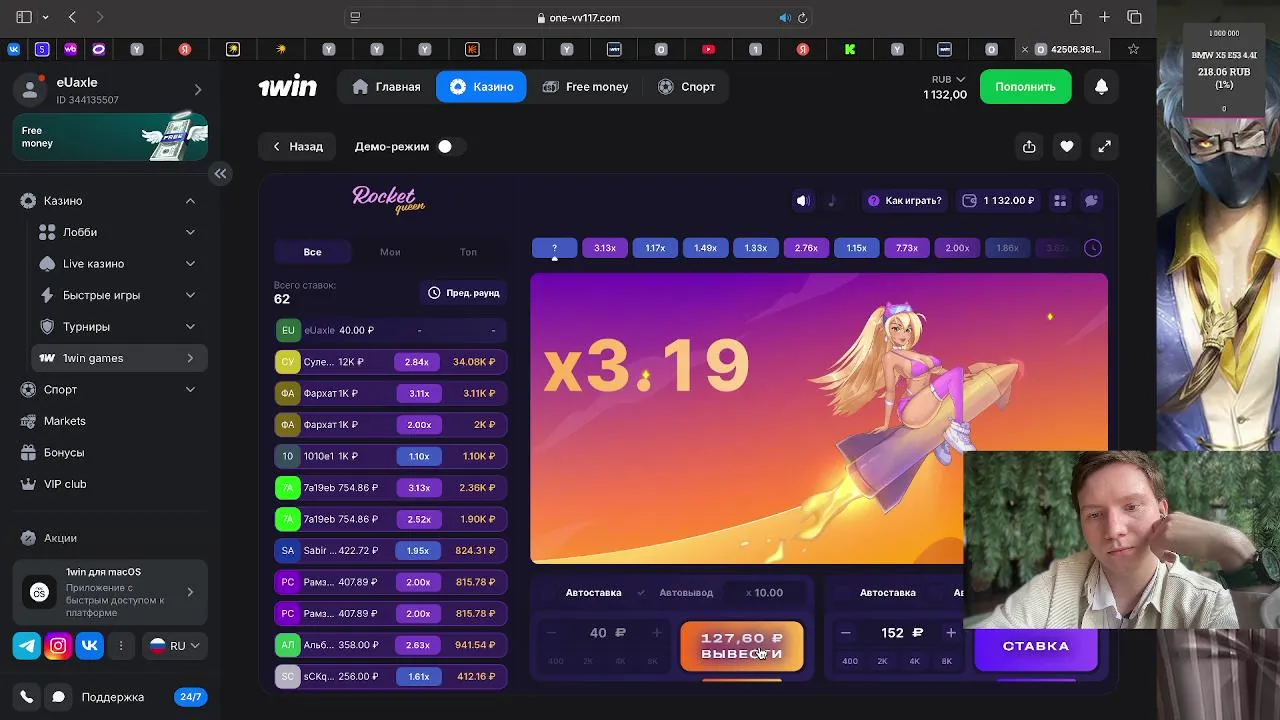Switch to the YouTube browser tab
This screenshot has height=720, width=1280.
[x=708, y=49]
